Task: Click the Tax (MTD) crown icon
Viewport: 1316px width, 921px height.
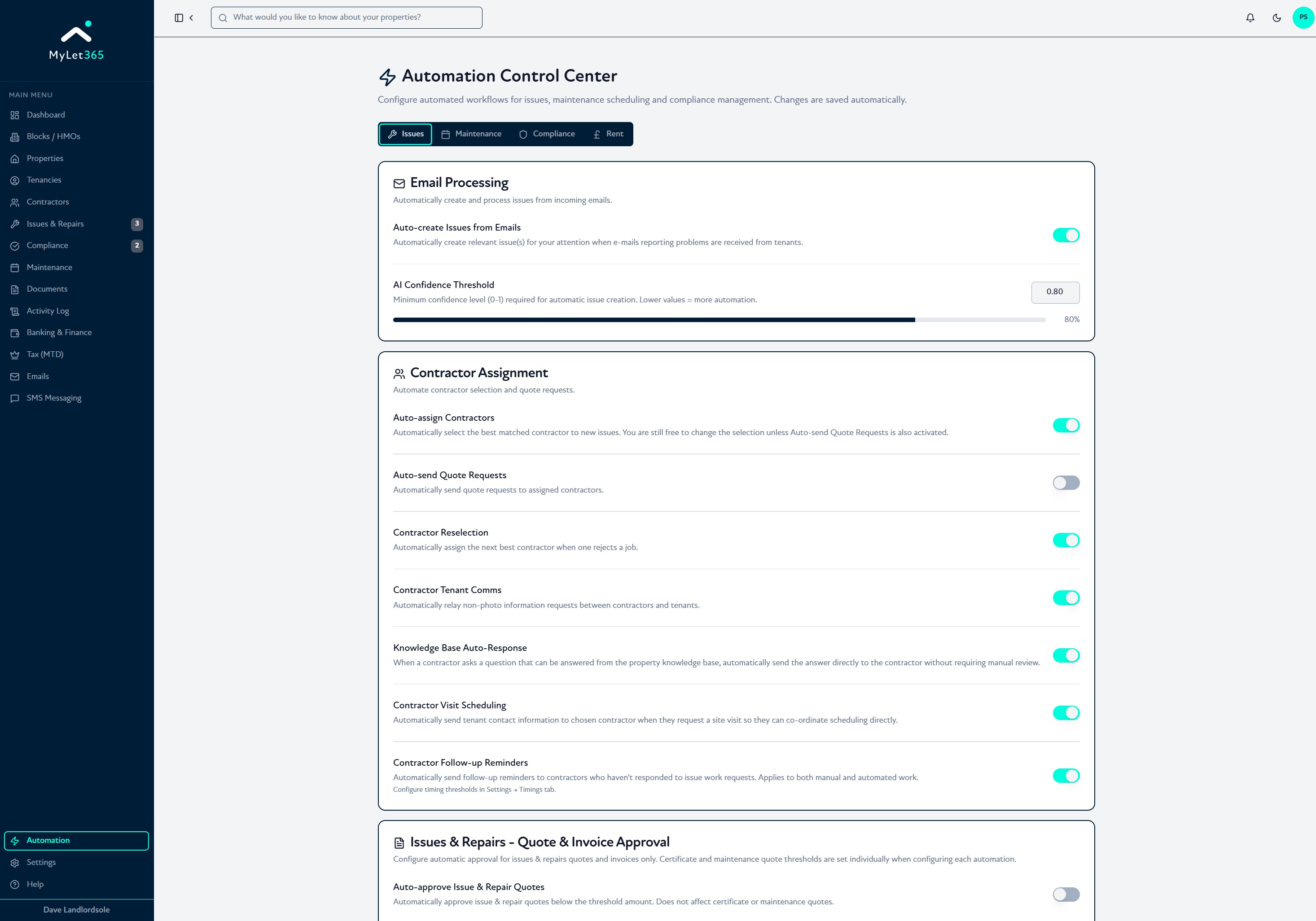Action: coord(15,354)
